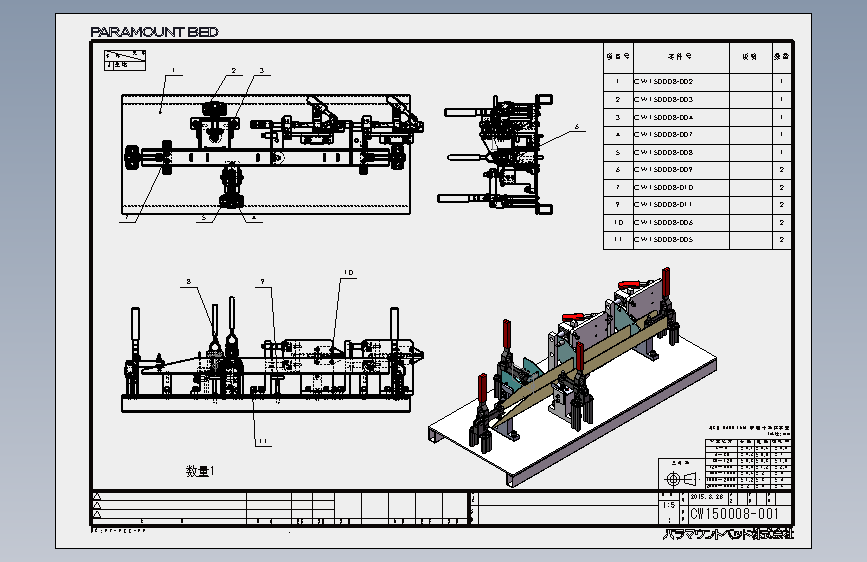
Task: Click balloon label 3 above top view
Action: 262,70
